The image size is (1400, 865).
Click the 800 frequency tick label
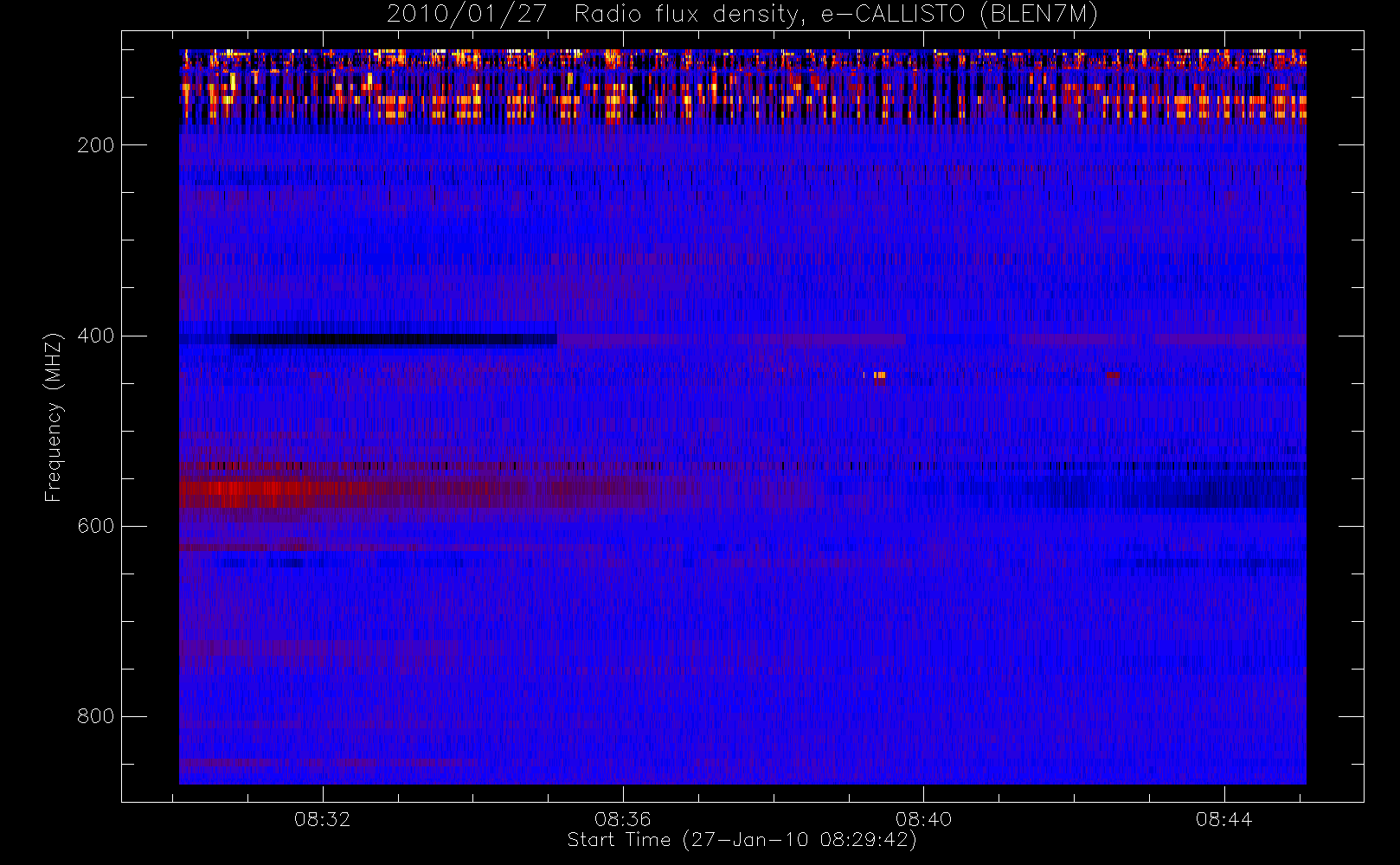(x=95, y=716)
